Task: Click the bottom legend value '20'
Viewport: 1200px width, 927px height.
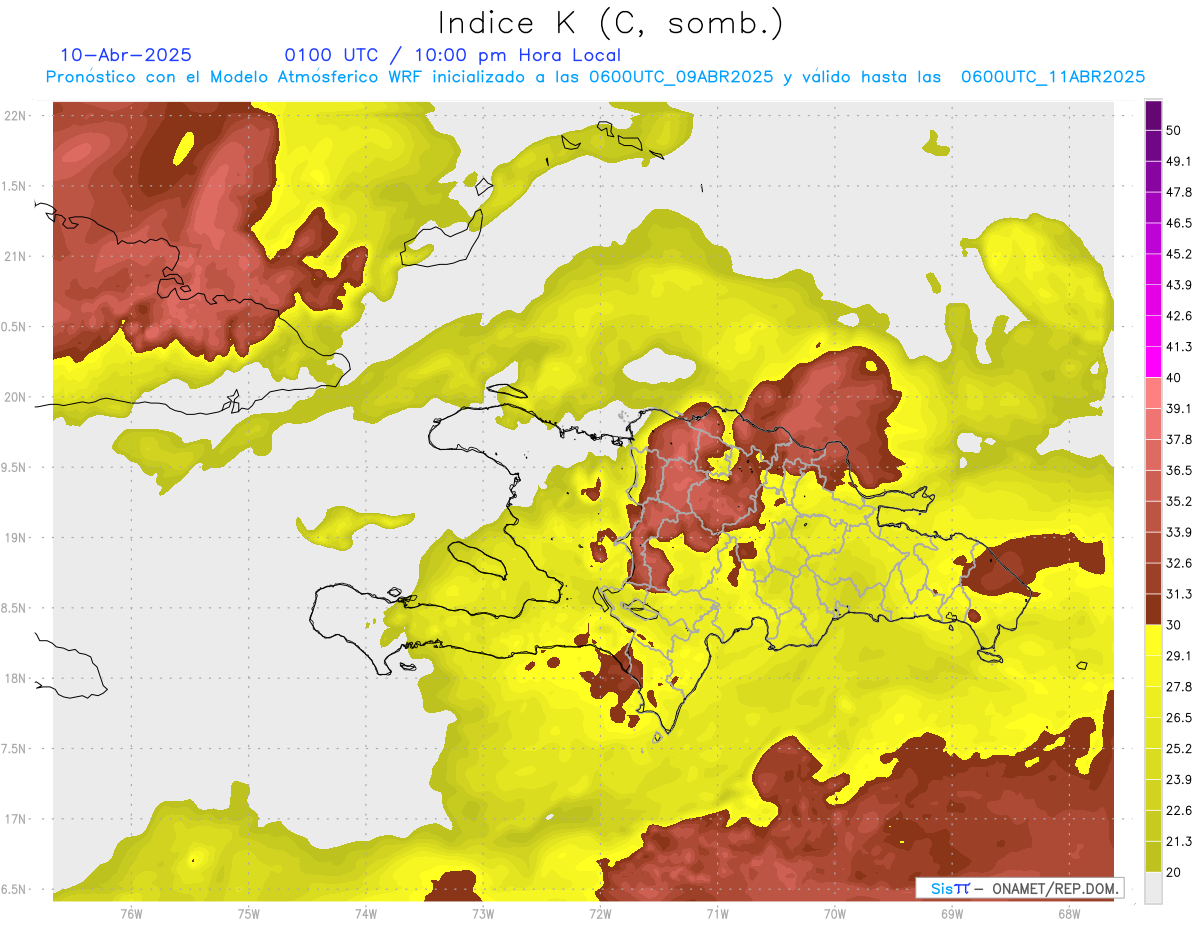Action: pyautogui.click(x=1175, y=871)
